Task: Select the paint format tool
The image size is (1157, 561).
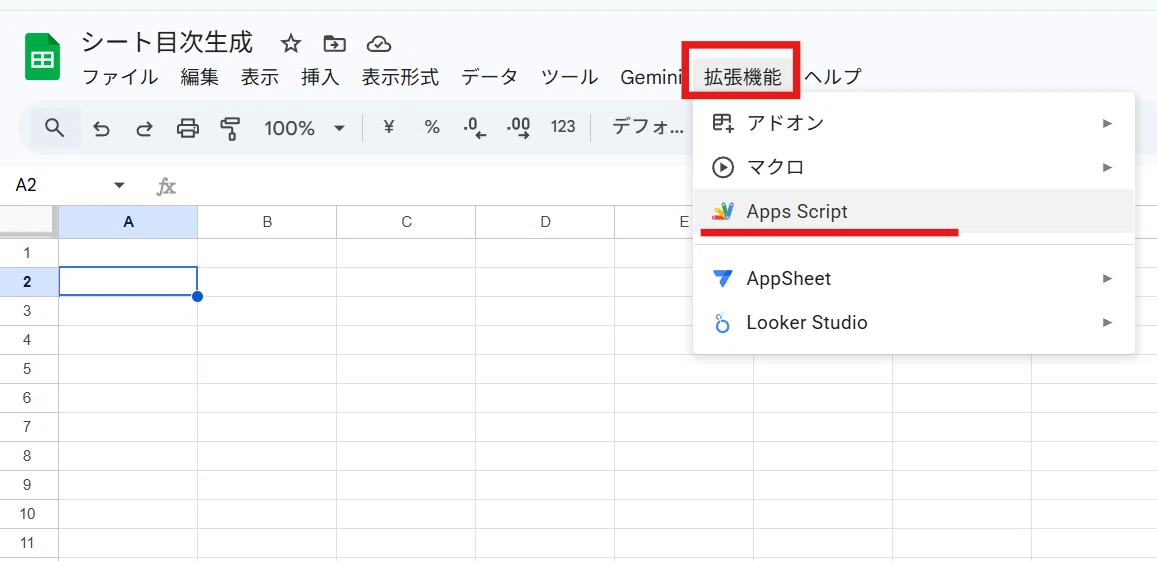Action: pyautogui.click(x=231, y=128)
